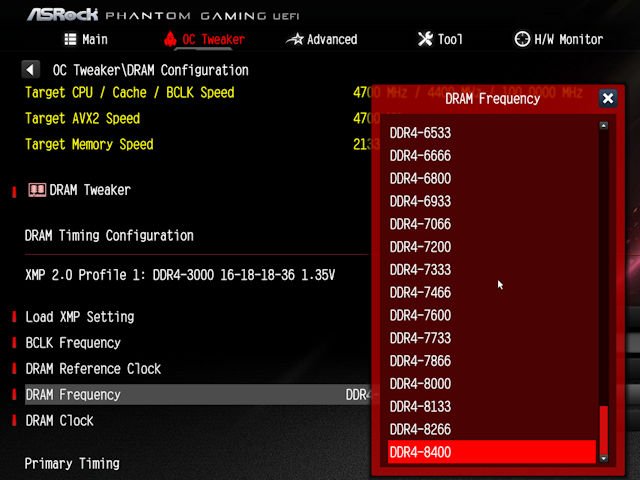Click the DRAM Timing Configuration heading

pyautogui.click(x=109, y=236)
